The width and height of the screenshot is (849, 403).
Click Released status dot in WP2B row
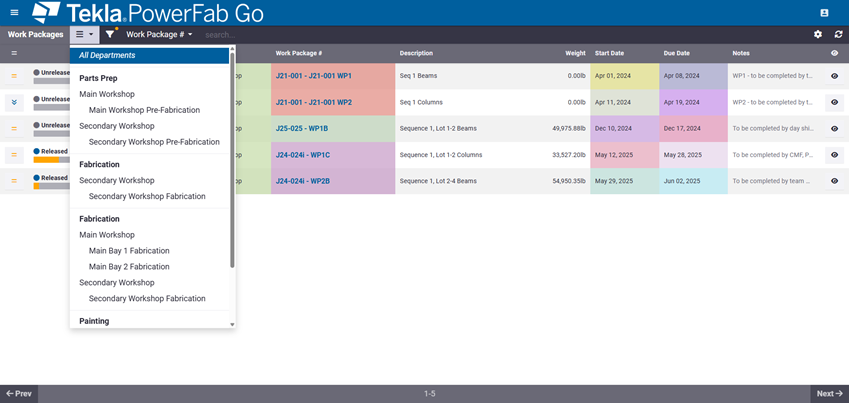(36, 178)
